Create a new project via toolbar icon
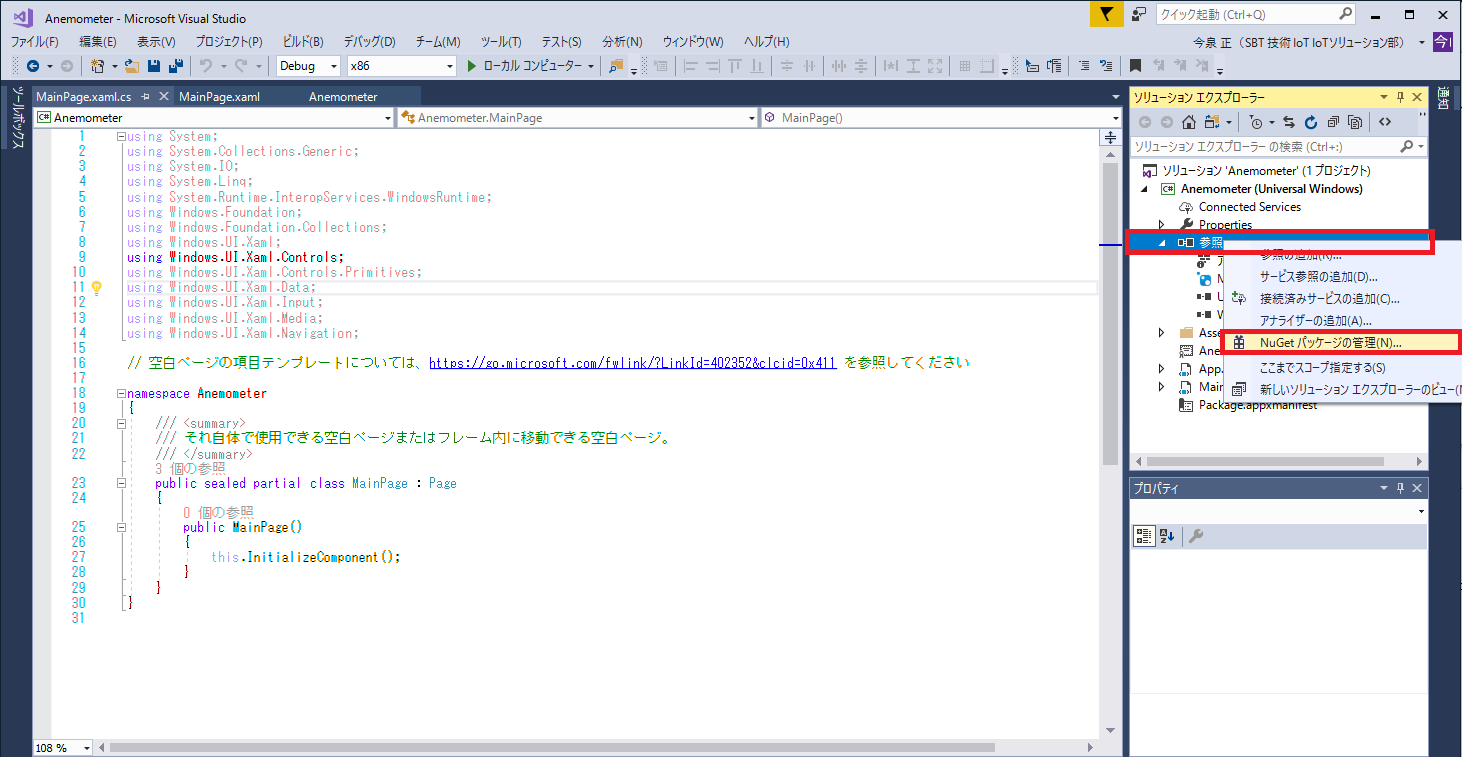1462x757 pixels. (98, 66)
